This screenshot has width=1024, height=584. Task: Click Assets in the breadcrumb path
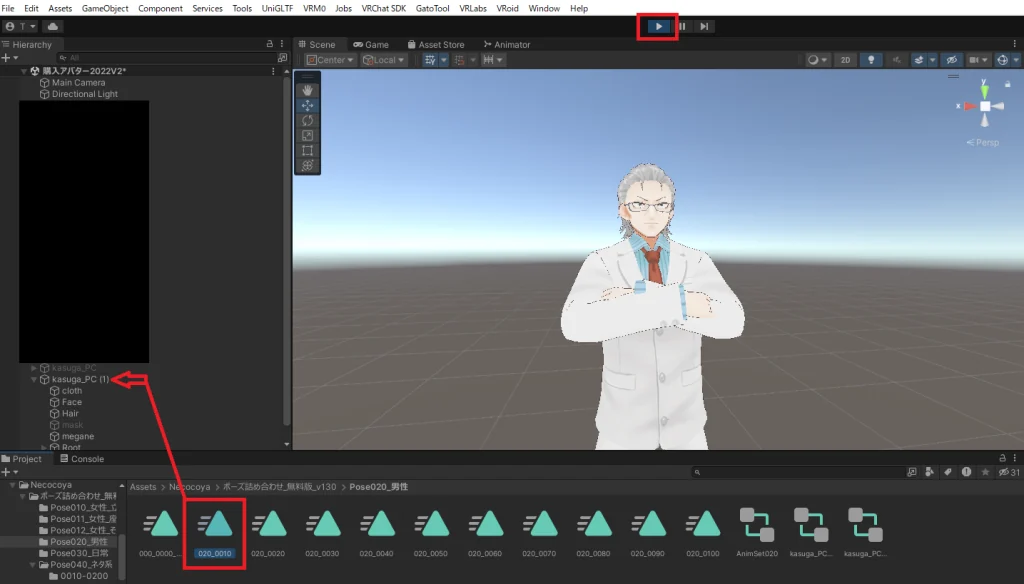pos(142,487)
